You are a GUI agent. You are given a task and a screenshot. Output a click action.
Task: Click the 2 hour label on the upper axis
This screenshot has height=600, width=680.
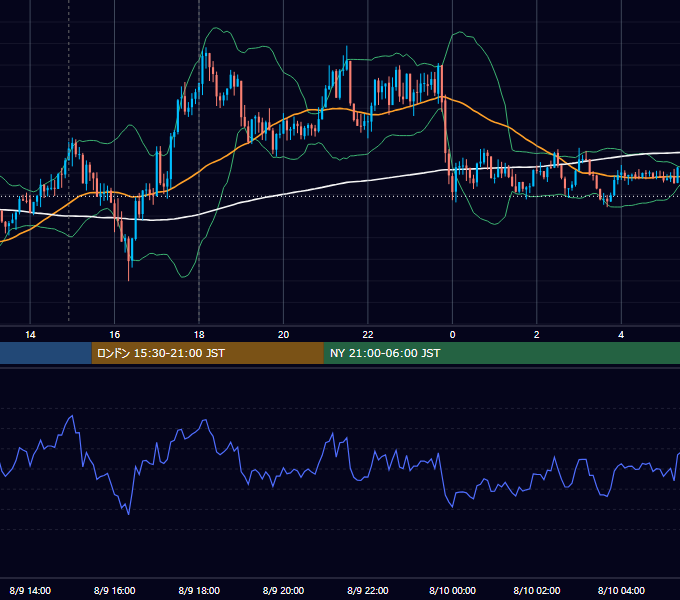[536, 335]
